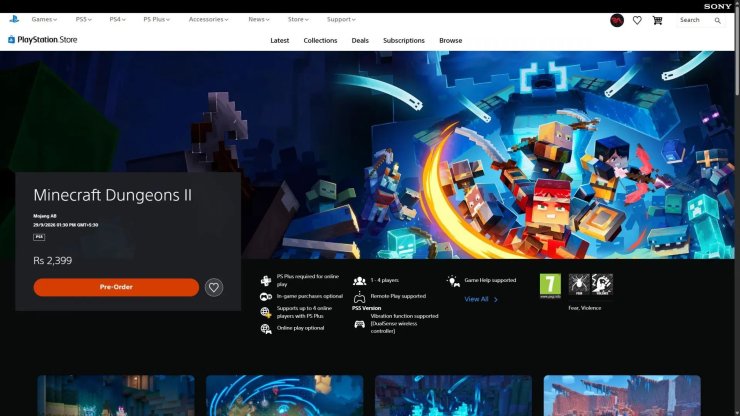This screenshot has height=416, width=740.
Task: Click the search magnifier icon
Action: point(717,20)
